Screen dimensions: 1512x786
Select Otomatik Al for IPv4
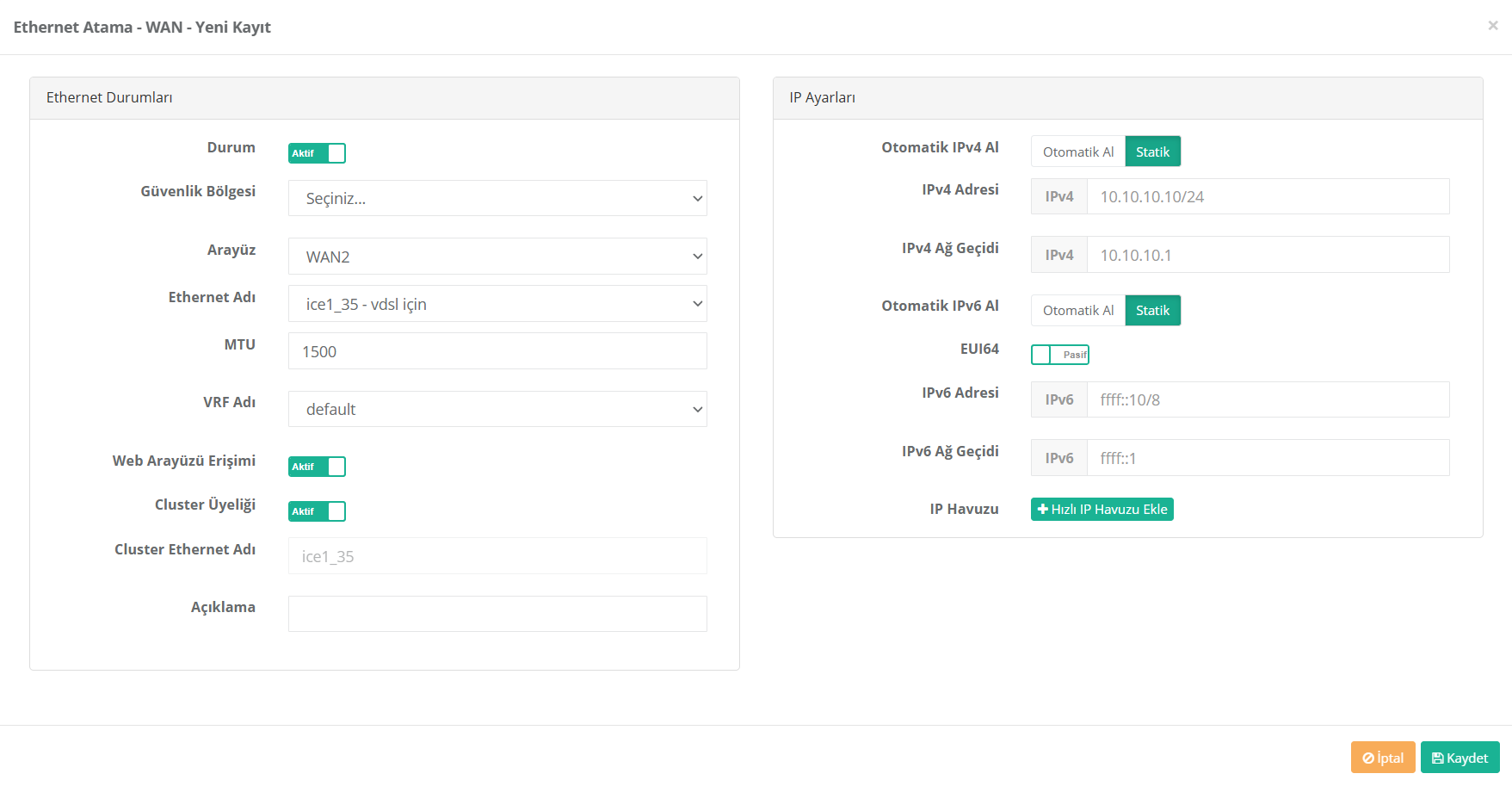click(x=1077, y=152)
